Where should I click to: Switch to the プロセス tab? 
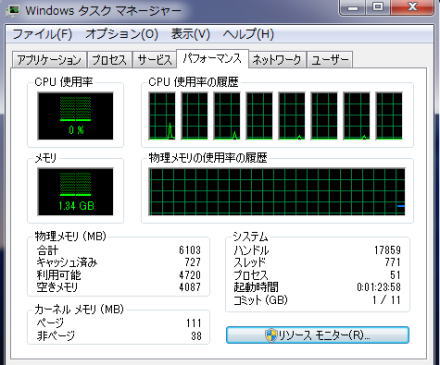(109, 60)
